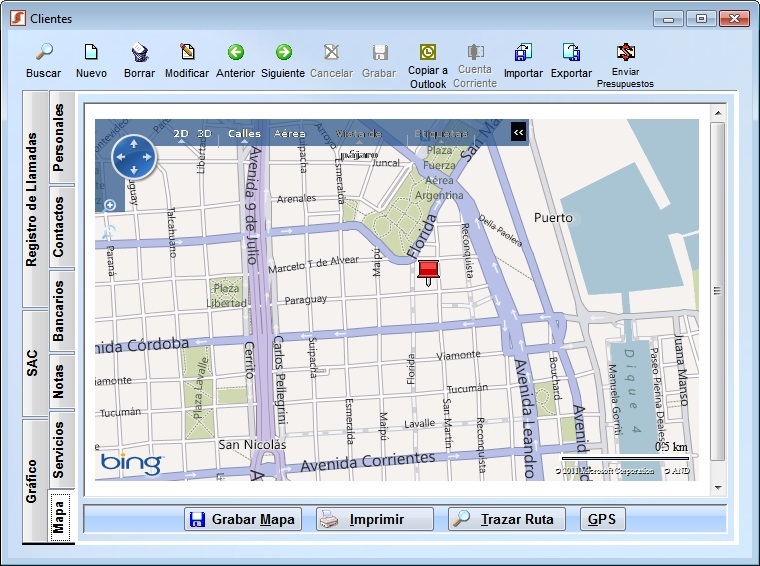Click the map zoom-in plus button
The width and height of the screenshot is (760, 566).
(x=110, y=205)
